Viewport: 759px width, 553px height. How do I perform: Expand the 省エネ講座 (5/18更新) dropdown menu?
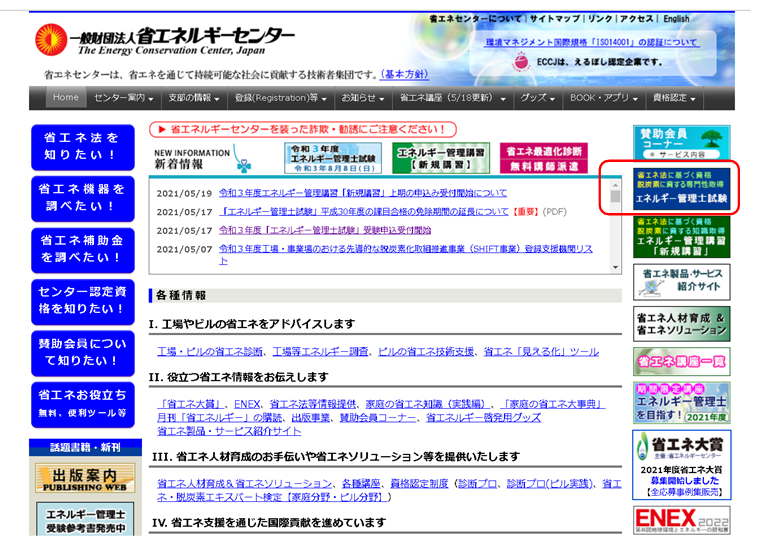click(x=453, y=98)
